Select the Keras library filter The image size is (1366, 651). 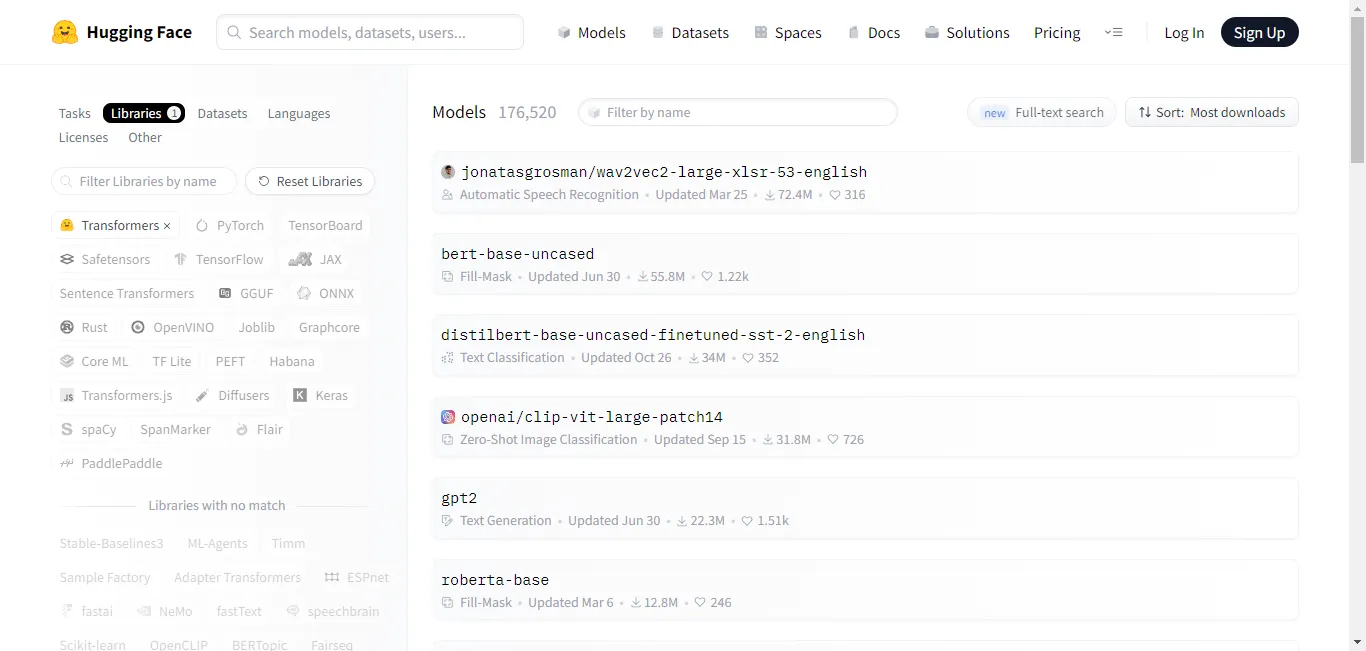coord(320,395)
